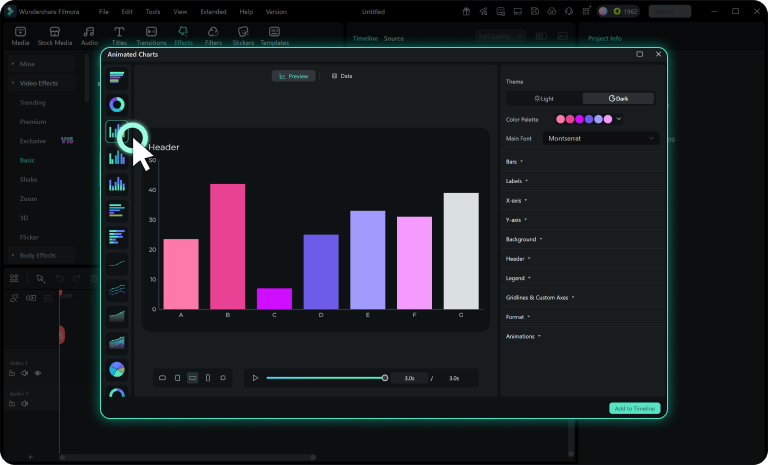
Task: Switch theme to Light
Action: (x=544, y=98)
